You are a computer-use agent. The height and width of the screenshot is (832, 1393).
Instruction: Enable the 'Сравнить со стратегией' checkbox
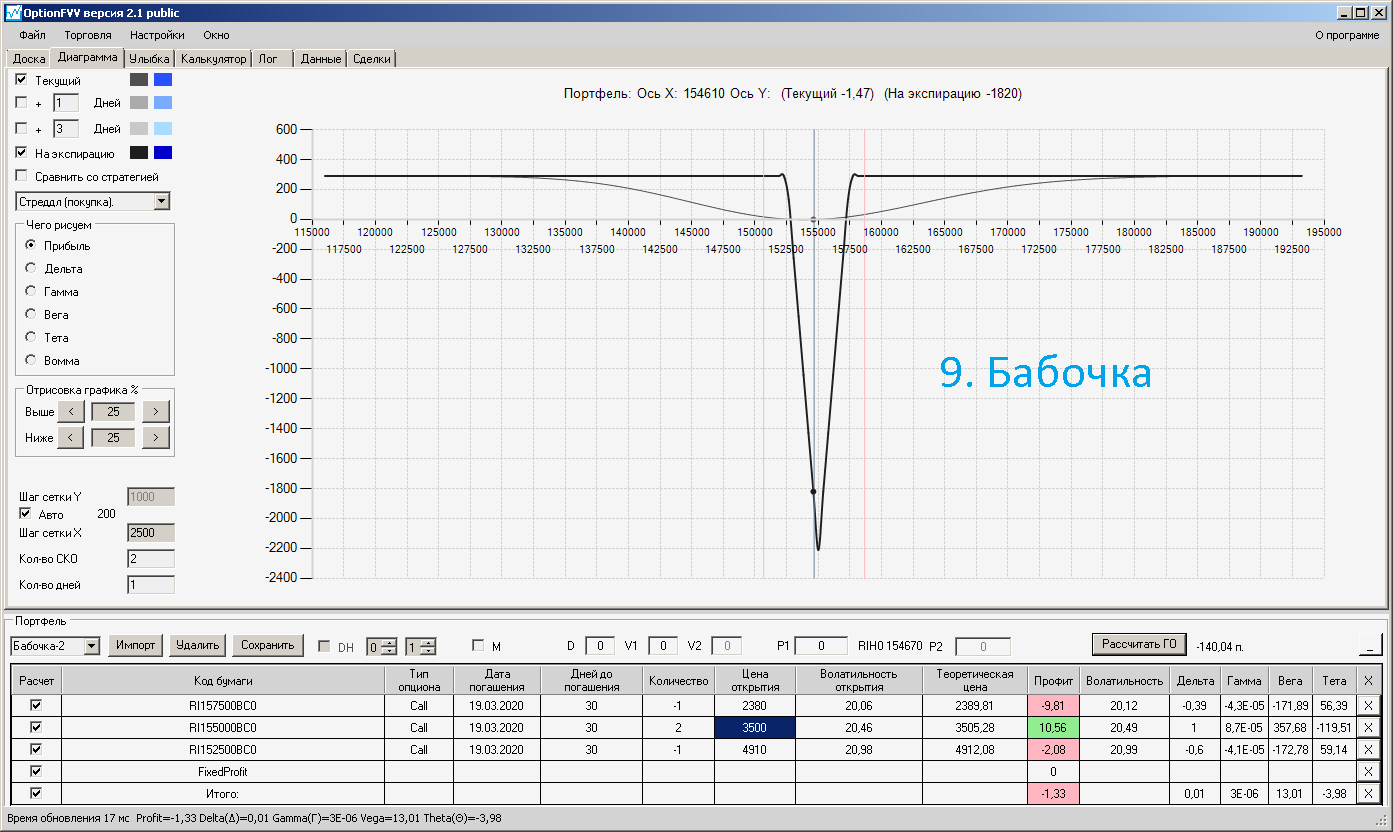(x=21, y=177)
